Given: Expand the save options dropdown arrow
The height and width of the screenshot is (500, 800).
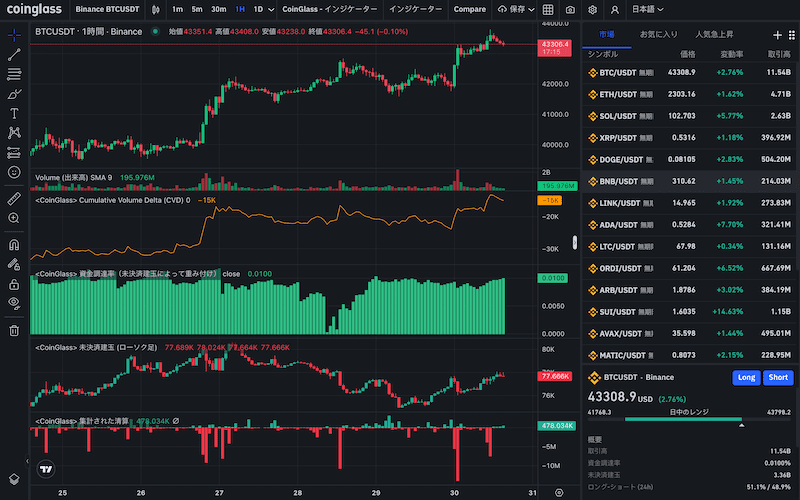Looking at the screenshot, I should tap(531, 10).
